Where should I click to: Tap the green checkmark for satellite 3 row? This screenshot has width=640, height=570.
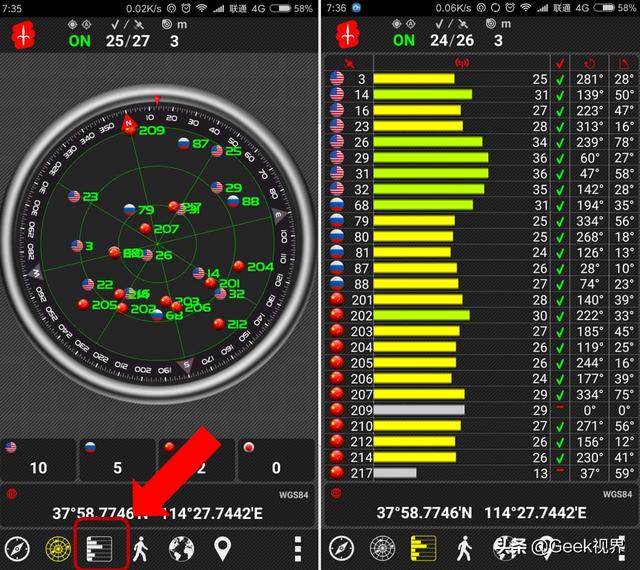pos(560,79)
